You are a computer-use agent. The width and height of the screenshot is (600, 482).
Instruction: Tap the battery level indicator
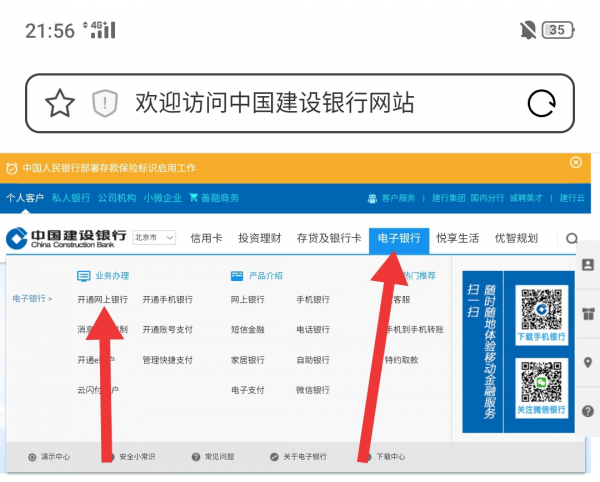pos(558,30)
